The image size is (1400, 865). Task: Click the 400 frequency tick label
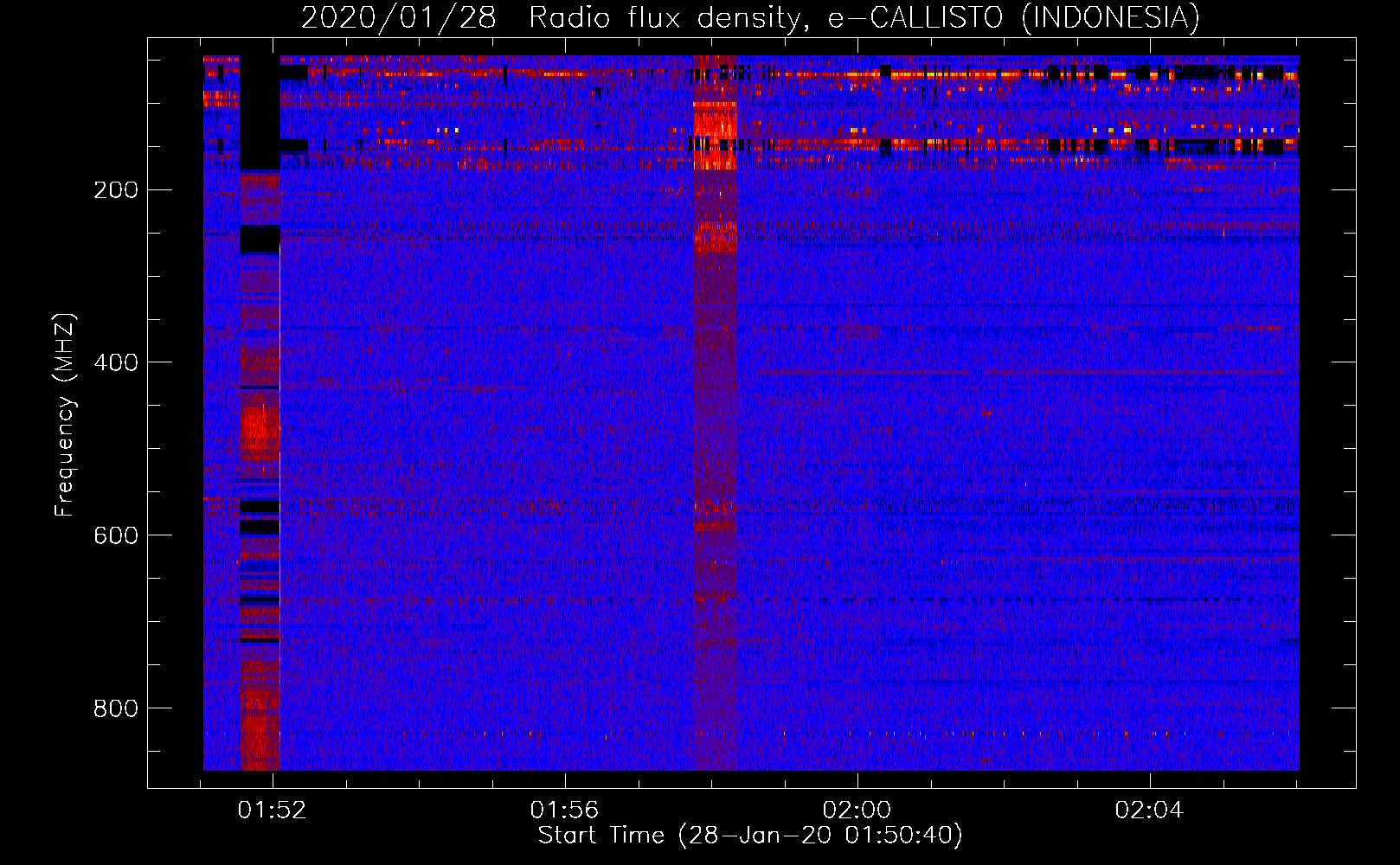coord(116,362)
